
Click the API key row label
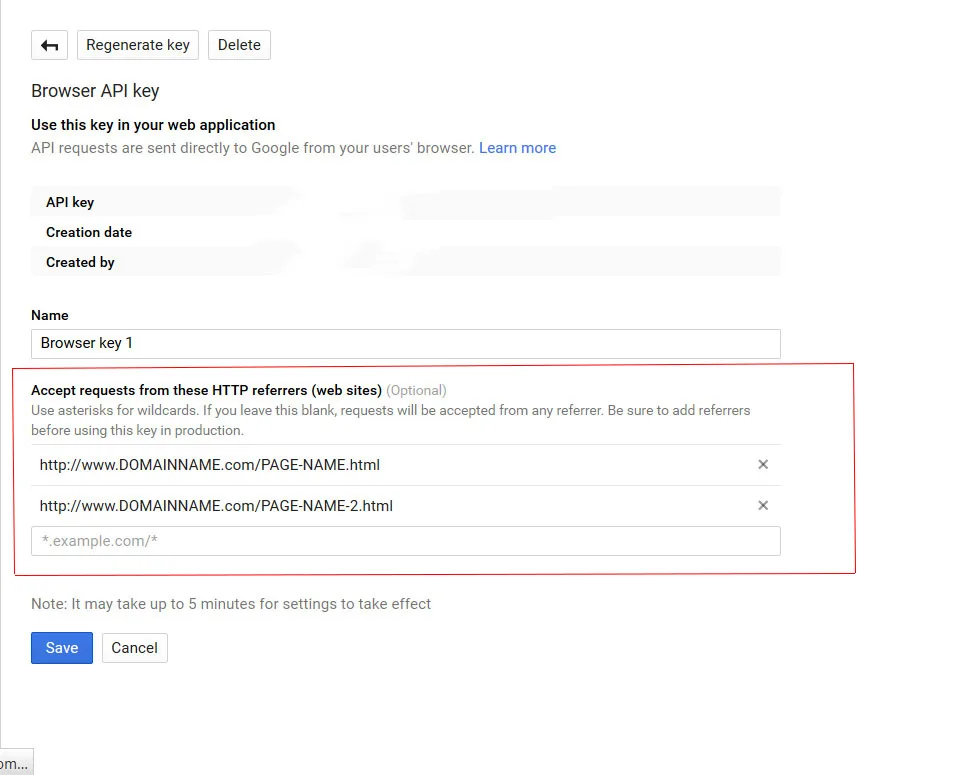(x=70, y=202)
